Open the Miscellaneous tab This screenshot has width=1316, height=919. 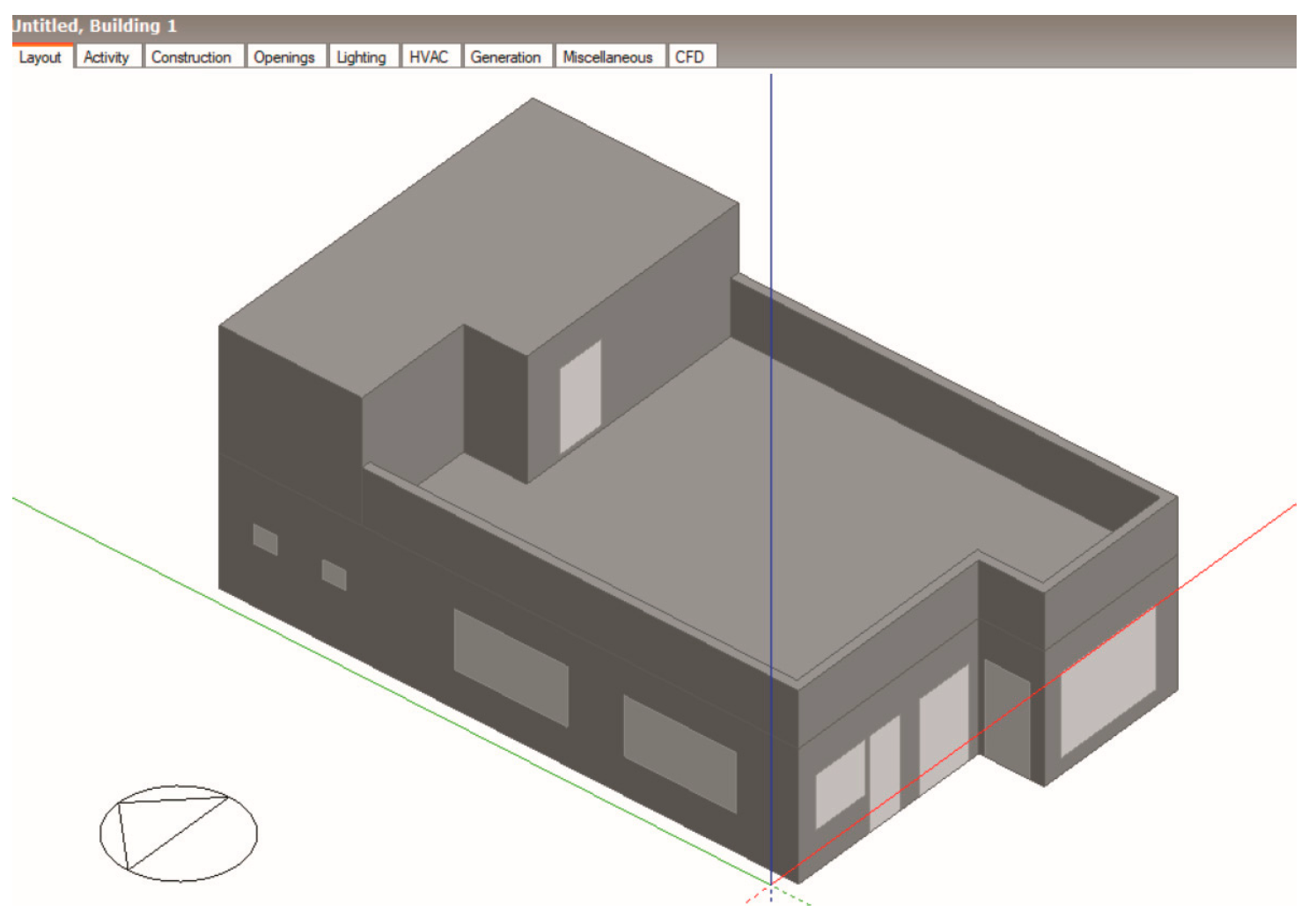[607, 57]
